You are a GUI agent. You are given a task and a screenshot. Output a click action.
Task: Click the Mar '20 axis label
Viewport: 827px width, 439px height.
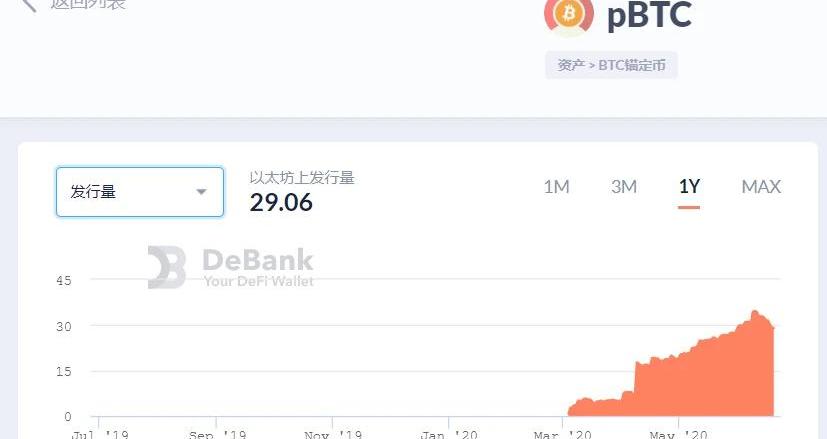pos(563,434)
